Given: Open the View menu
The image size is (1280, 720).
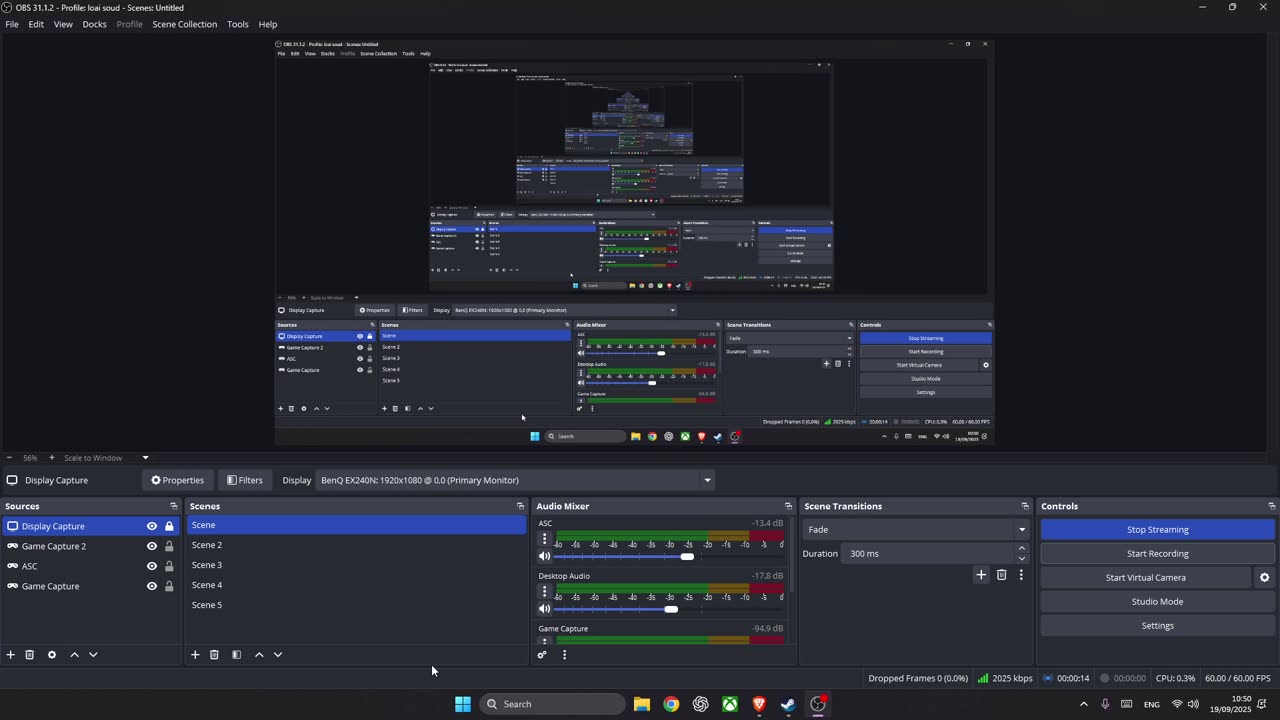Looking at the screenshot, I should pyautogui.click(x=63, y=24).
